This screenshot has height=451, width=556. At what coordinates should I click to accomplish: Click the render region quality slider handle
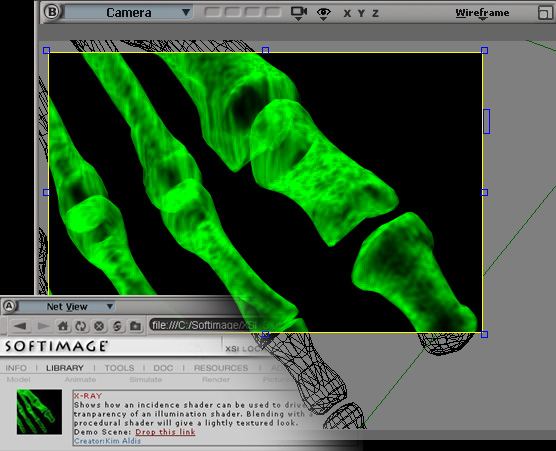pyautogui.click(x=486, y=122)
